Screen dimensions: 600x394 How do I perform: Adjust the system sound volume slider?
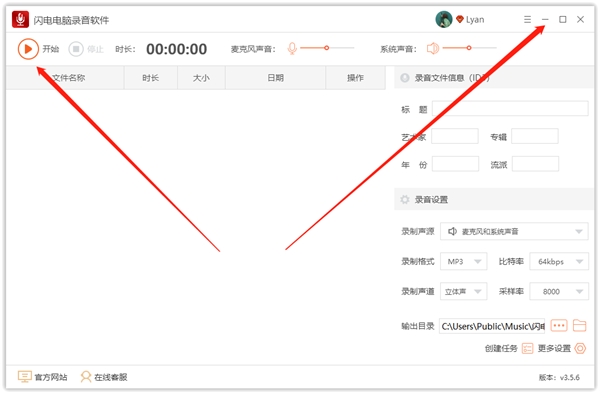click(x=470, y=48)
